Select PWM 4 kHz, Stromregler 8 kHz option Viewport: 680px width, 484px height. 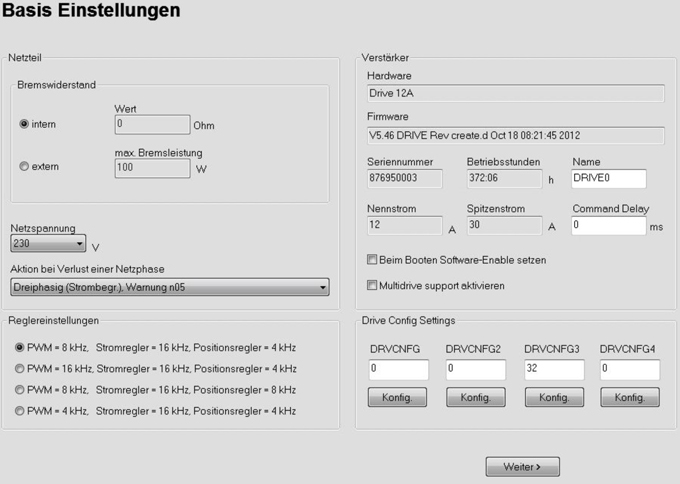point(20,410)
